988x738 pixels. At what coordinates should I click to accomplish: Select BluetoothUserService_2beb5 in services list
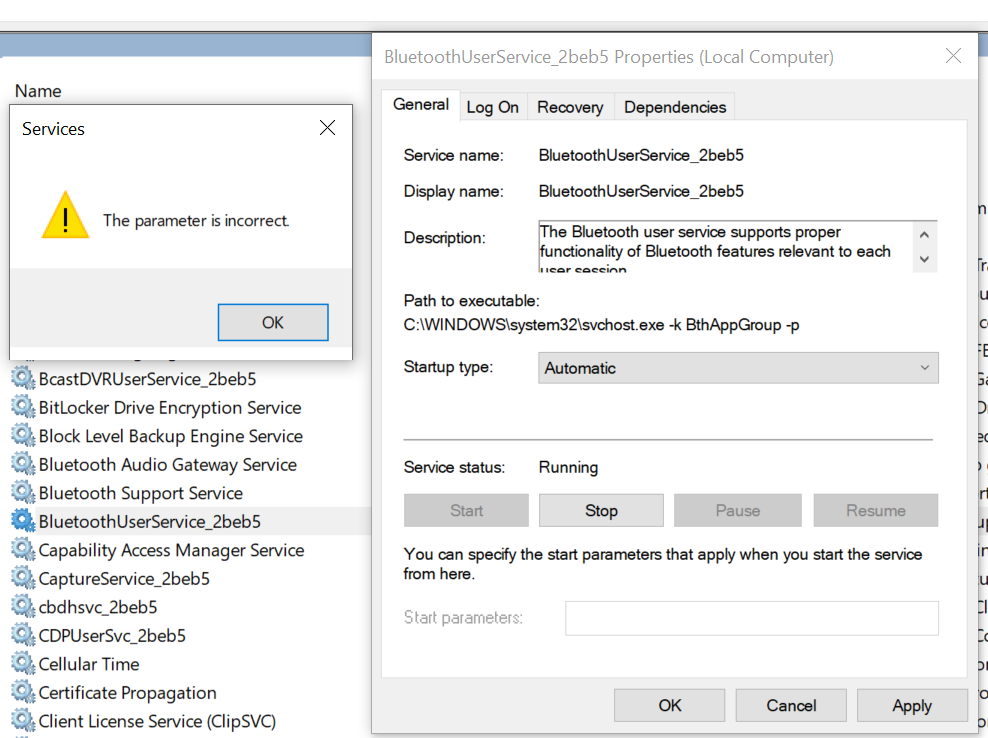click(149, 521)
